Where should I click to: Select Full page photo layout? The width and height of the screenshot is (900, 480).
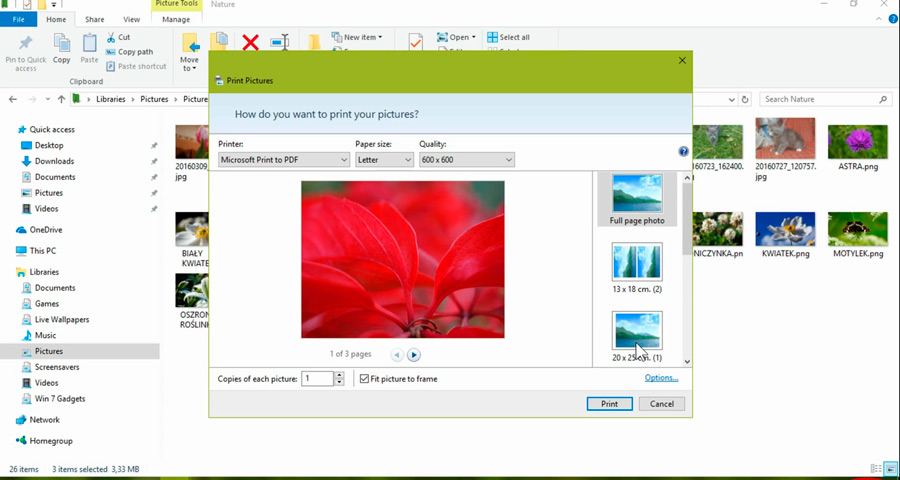[637, 199]
